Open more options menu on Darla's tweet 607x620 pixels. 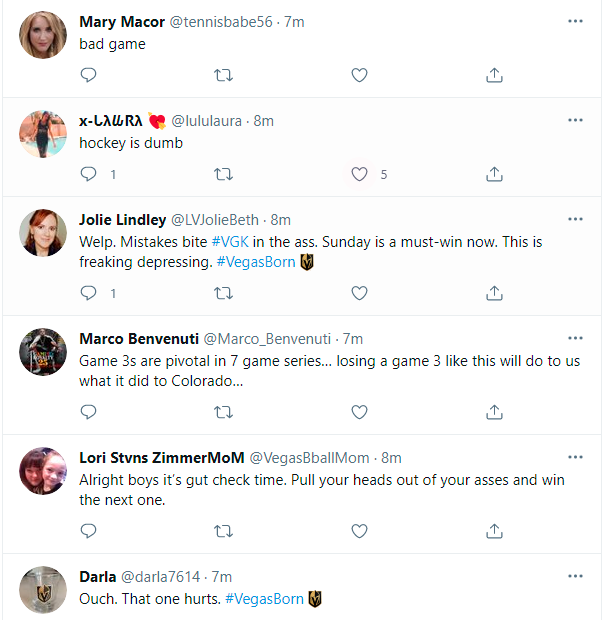pyautogui.click(x=575, y=576)
